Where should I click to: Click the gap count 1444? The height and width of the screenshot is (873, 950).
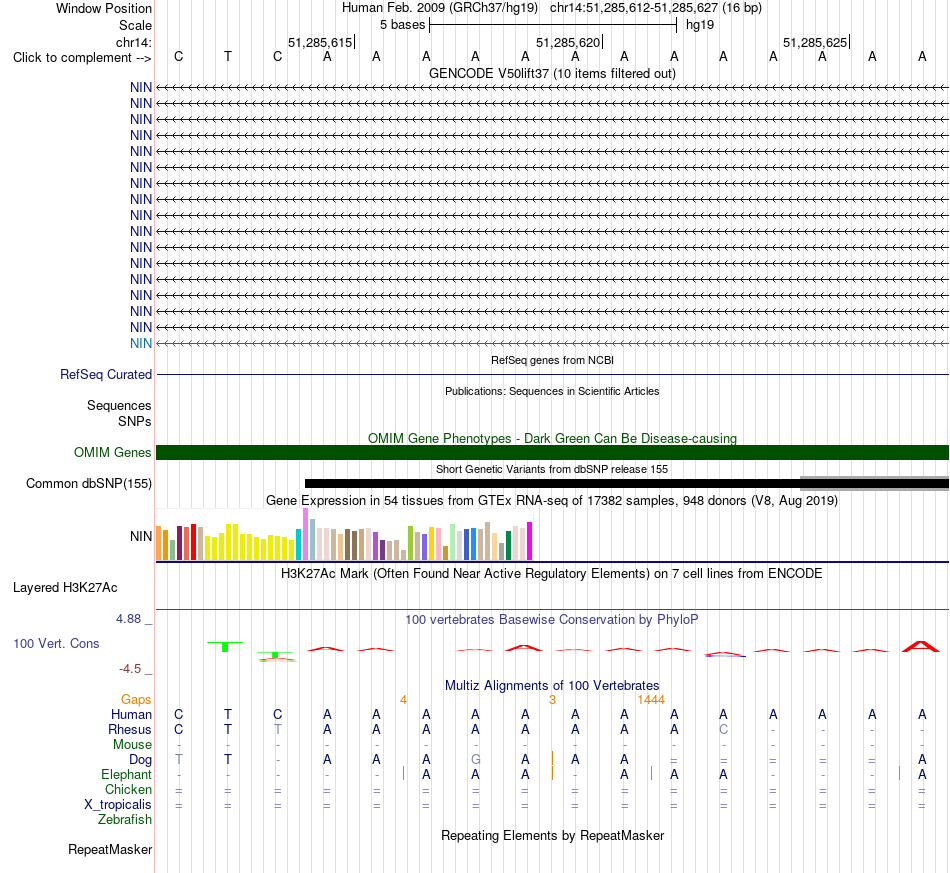(651, 700)
